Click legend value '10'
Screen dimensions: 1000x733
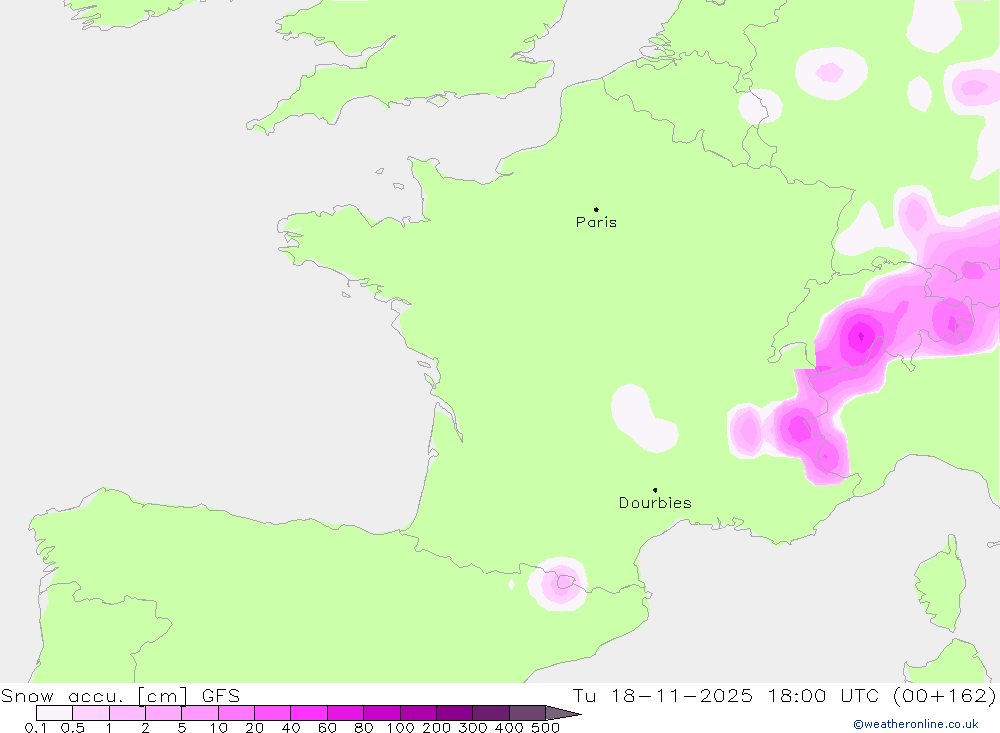click(x=219, y=727)
